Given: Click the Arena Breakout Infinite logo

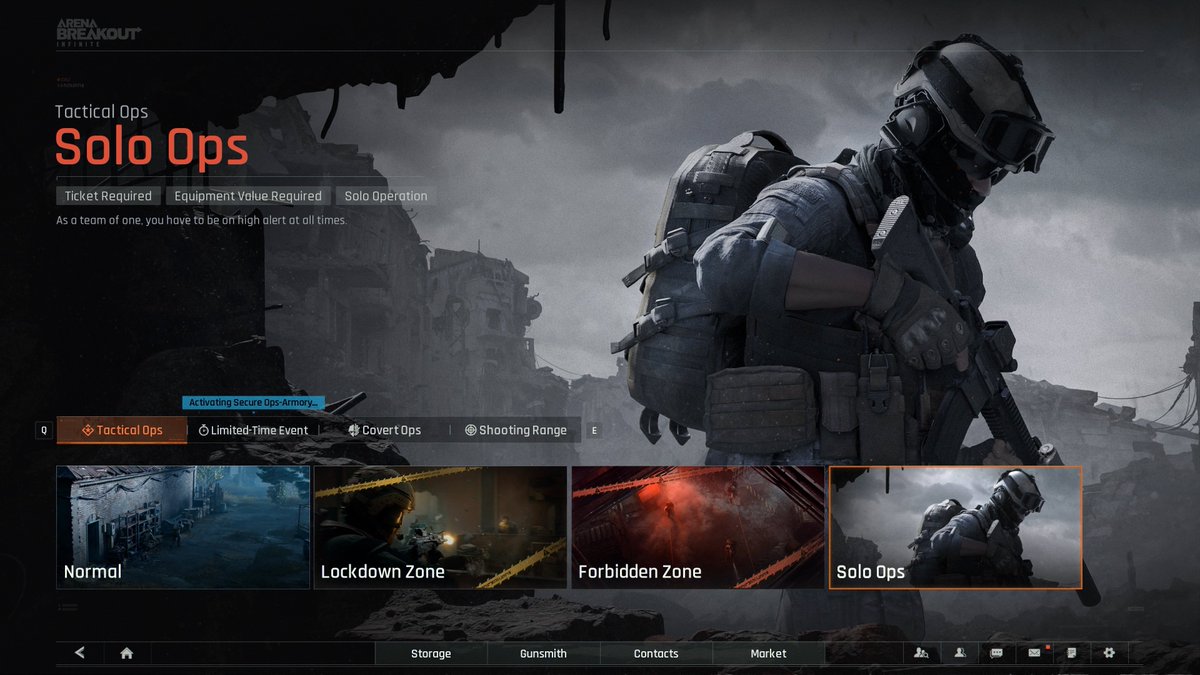Looking at the screenshot, I should [99, 33].
